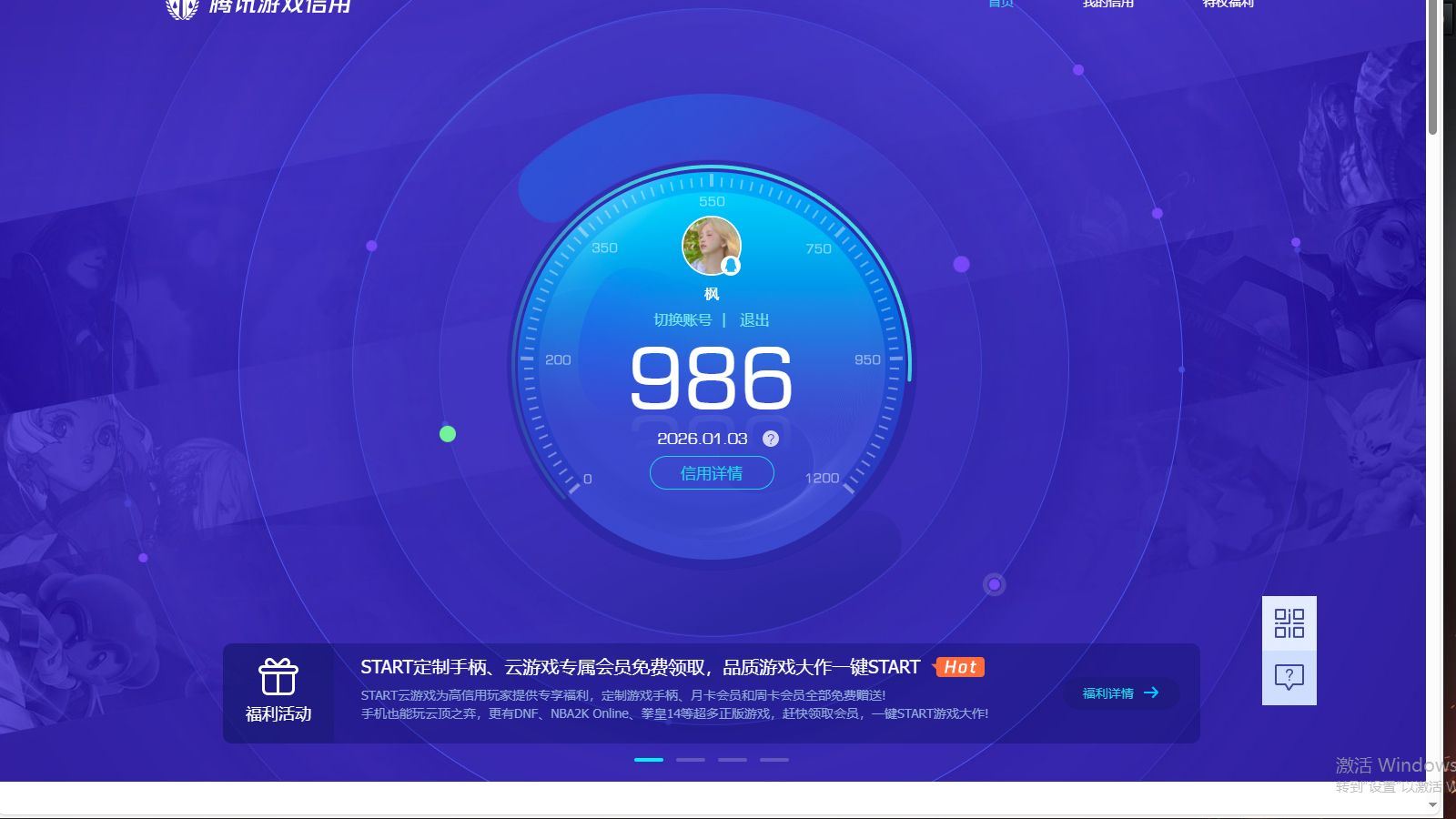The height and width of the screenshot is (819, 1456).
Task: Switch to the 特权福利 nav tab
Action: tap(1228, 4)
